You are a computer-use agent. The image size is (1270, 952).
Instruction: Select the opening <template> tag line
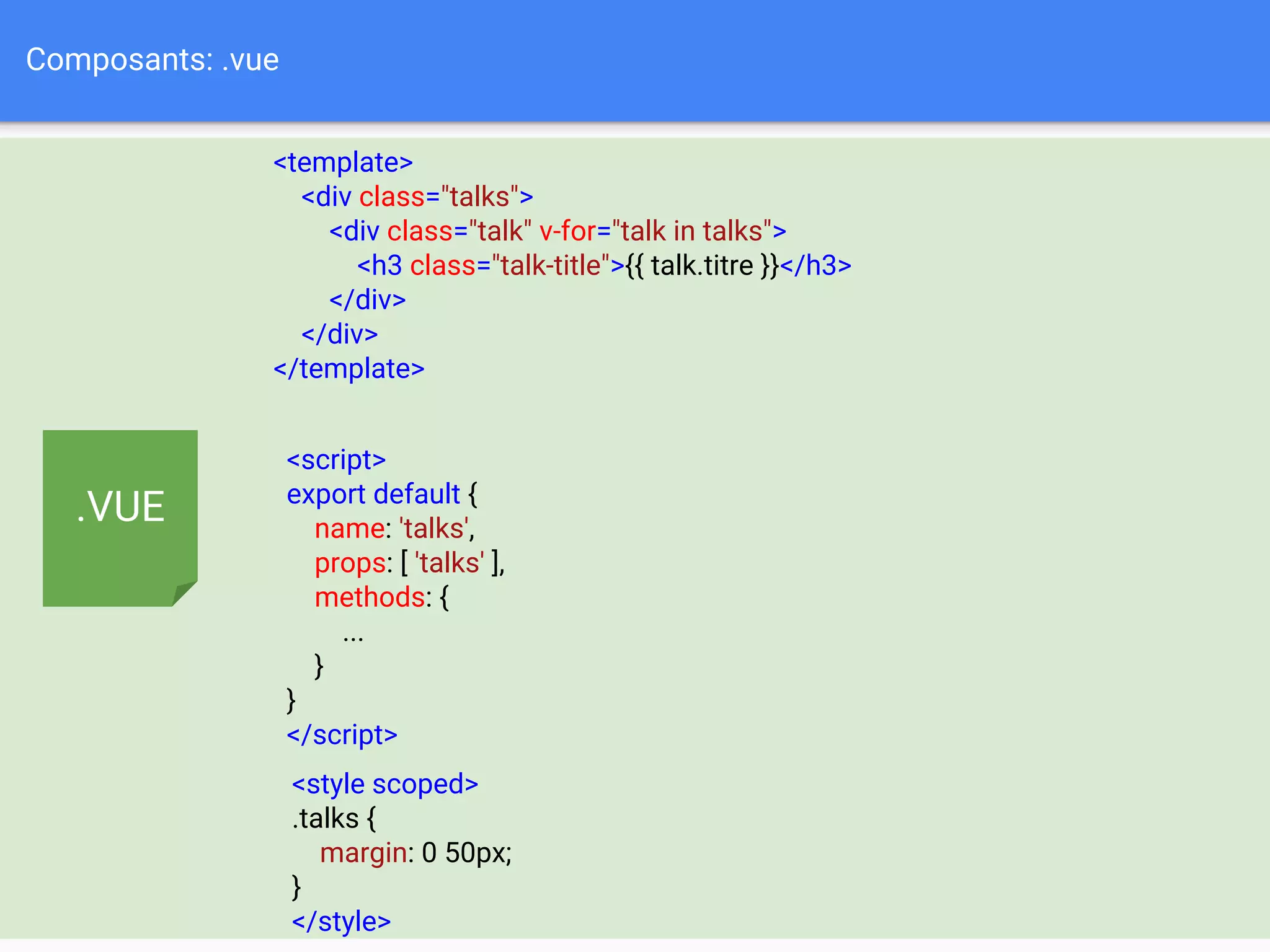tap(343, 162)
